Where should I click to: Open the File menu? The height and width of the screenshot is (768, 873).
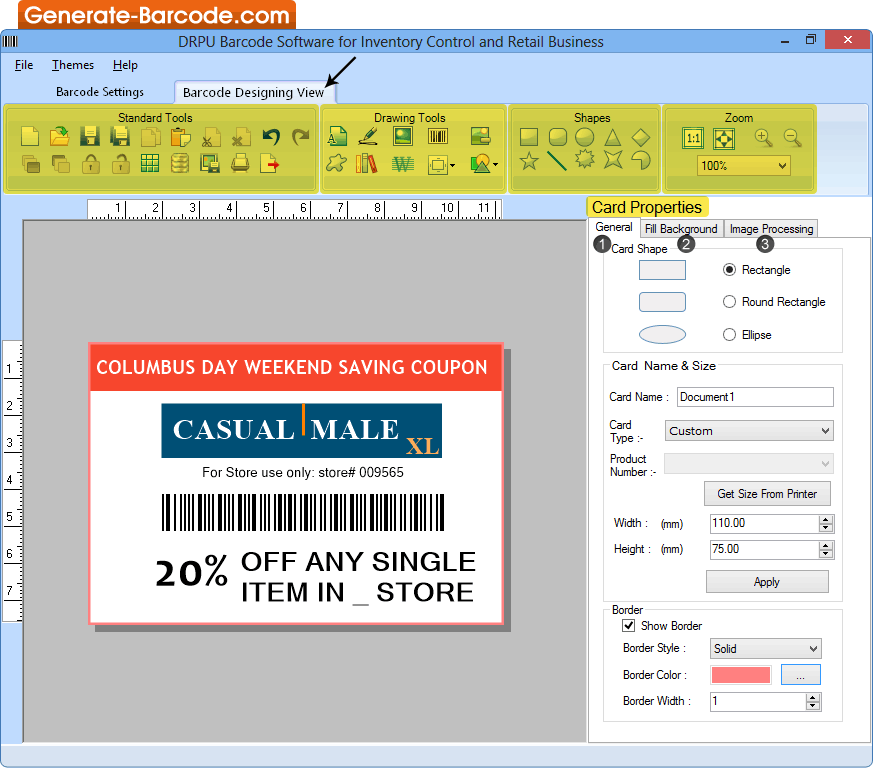(24, 65)
